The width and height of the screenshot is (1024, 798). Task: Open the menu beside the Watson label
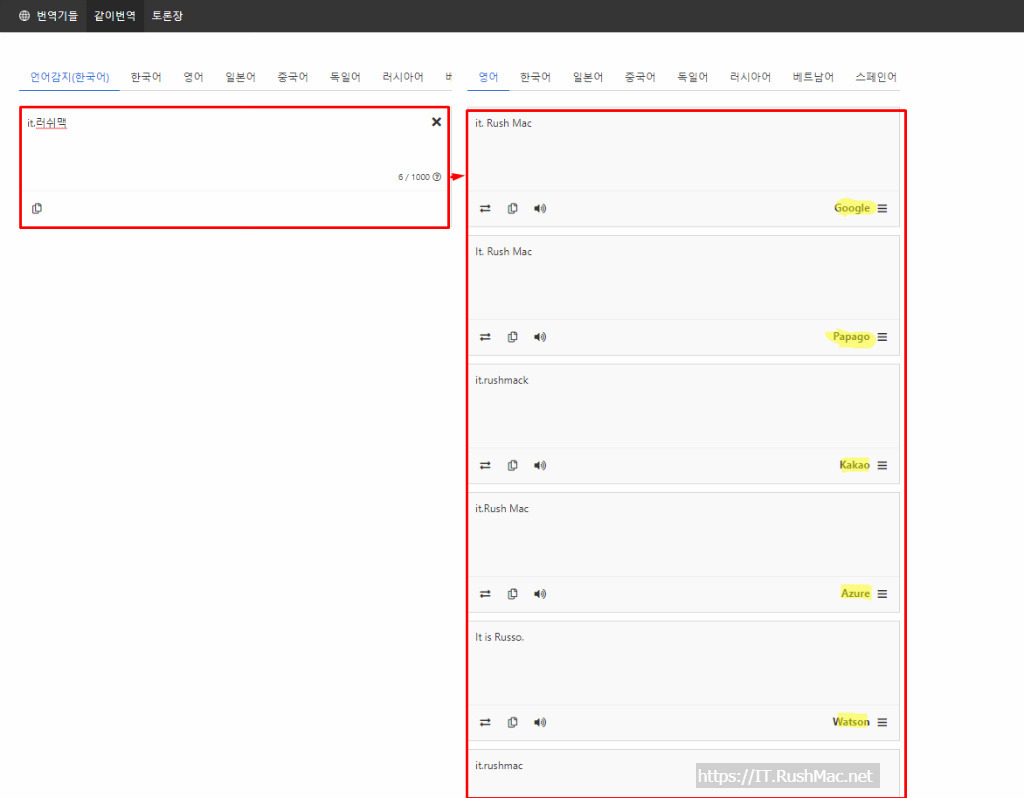pyautogui.click(x=882, y=722)
